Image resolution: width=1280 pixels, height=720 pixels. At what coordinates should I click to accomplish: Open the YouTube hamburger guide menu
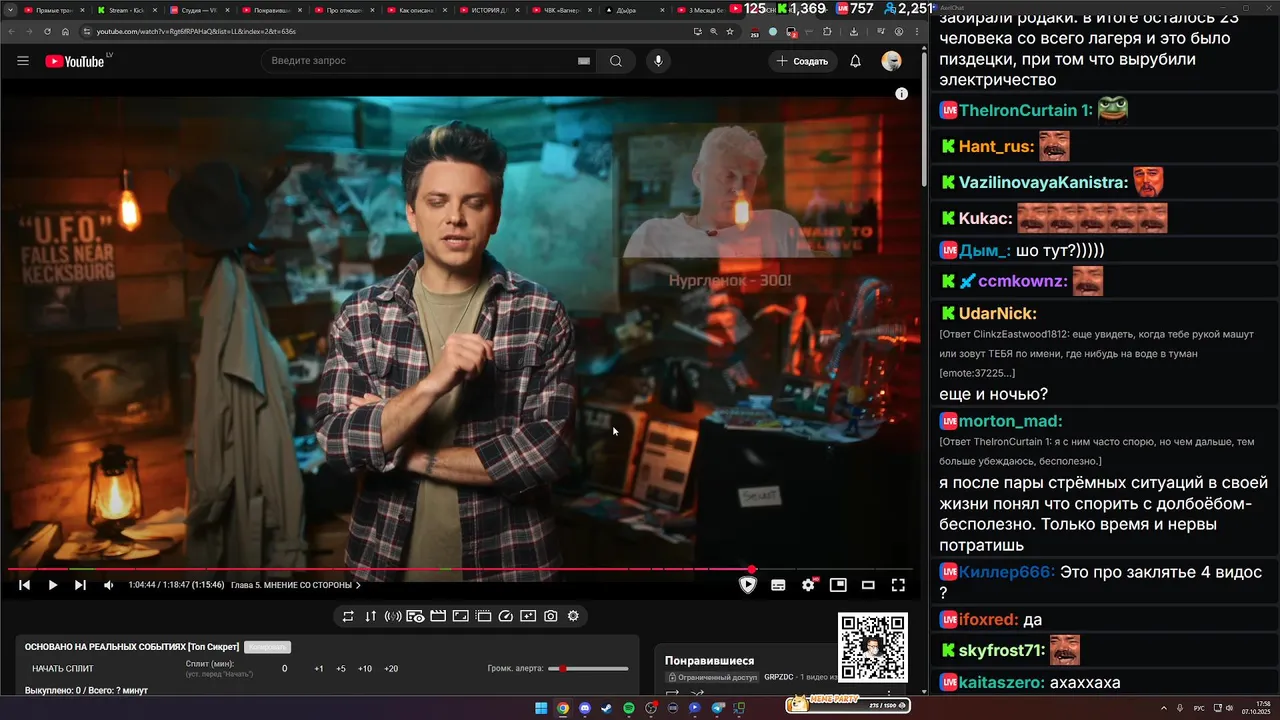point(23,61)
